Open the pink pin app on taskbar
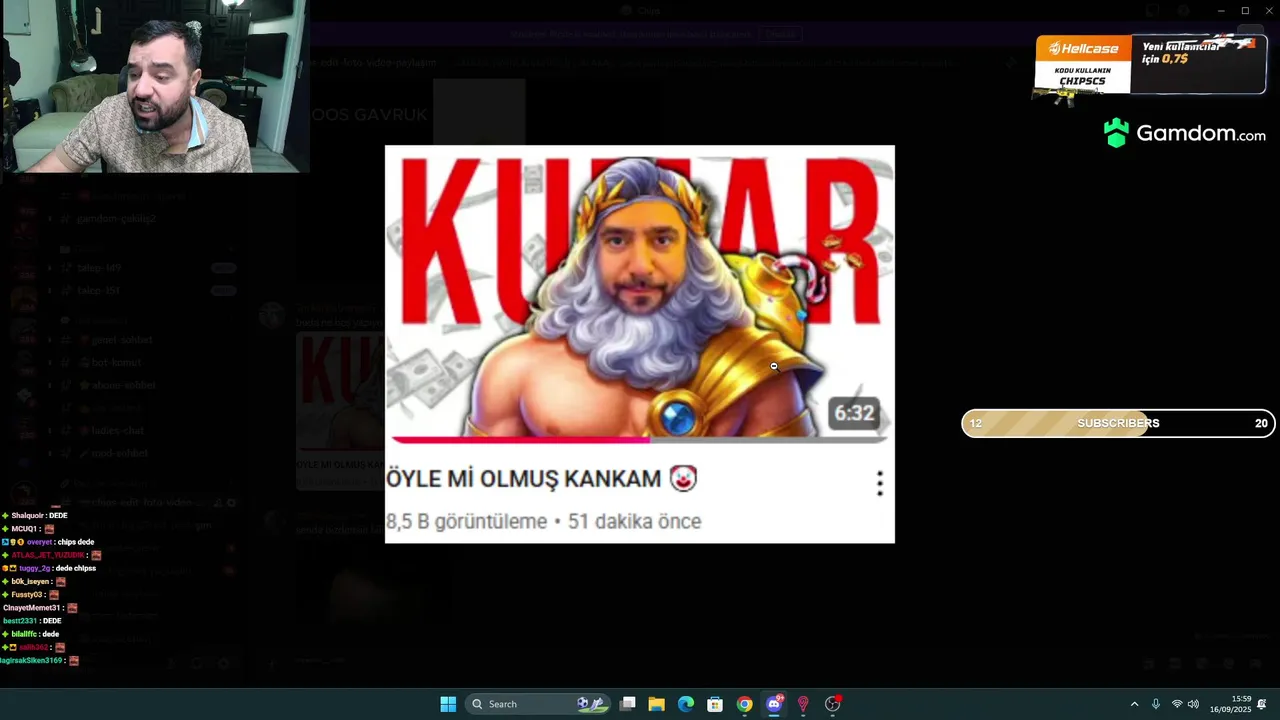This screenshot has width=1280, height=720. point(803,704)
